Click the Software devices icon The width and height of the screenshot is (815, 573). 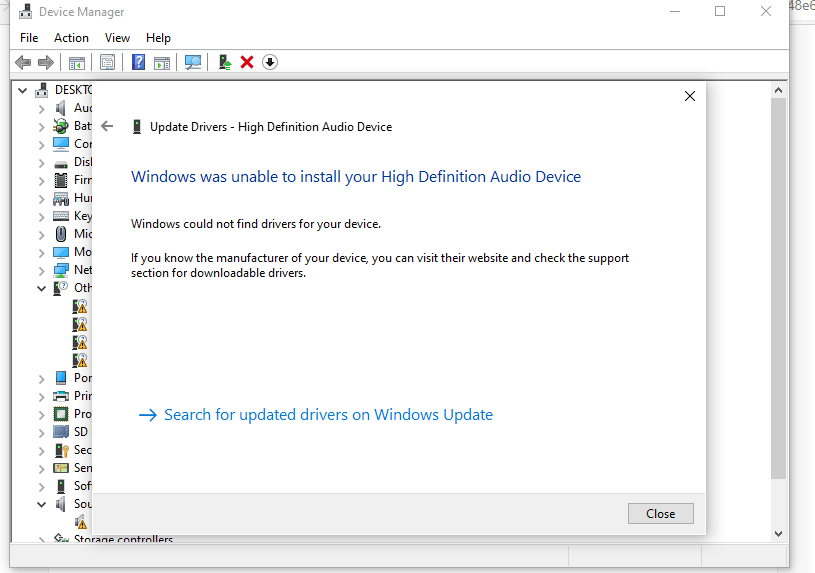(61, 486)
